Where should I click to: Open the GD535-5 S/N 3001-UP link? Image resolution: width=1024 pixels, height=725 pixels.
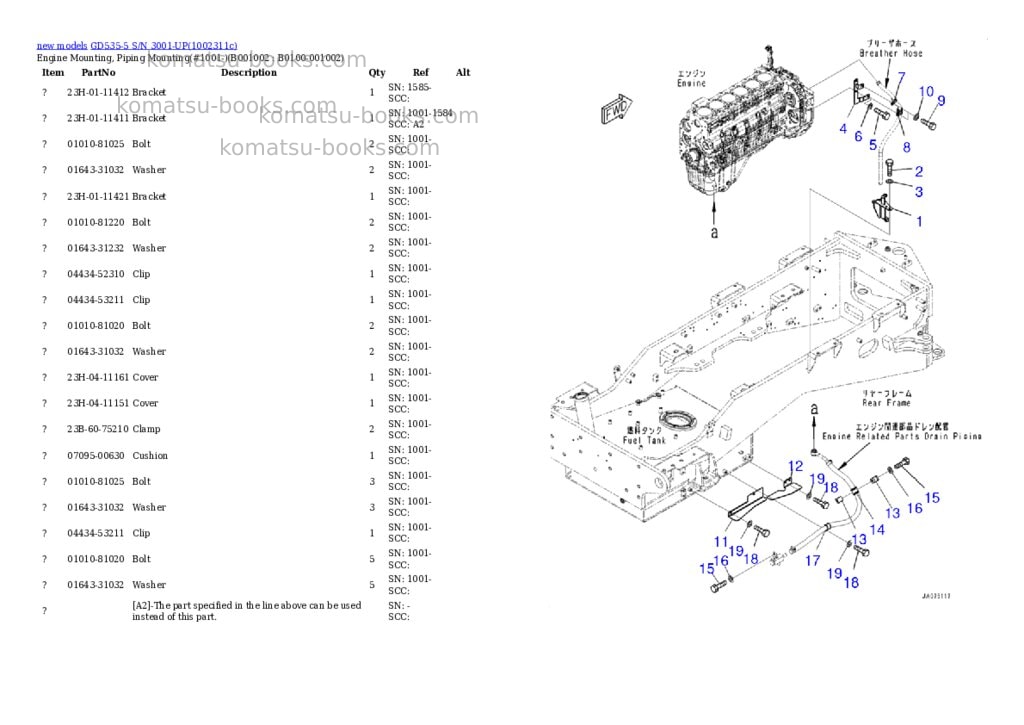[164, 46]
